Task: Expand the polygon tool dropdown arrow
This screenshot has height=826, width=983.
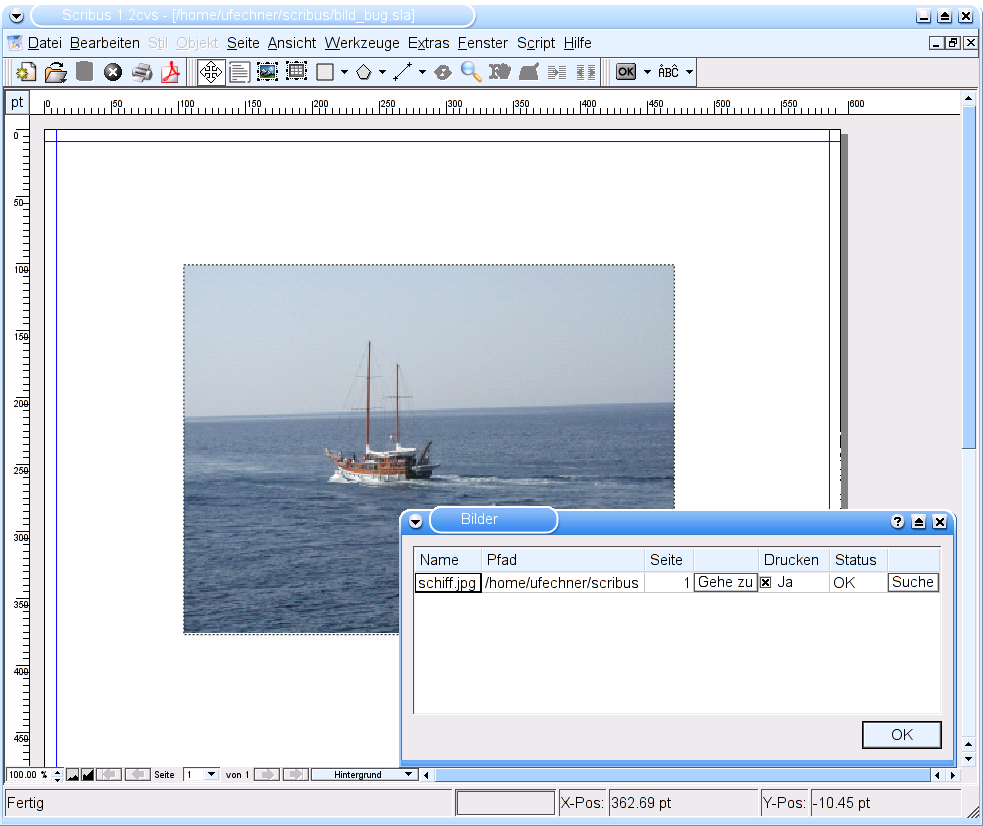Action: (x=382, y=72)
